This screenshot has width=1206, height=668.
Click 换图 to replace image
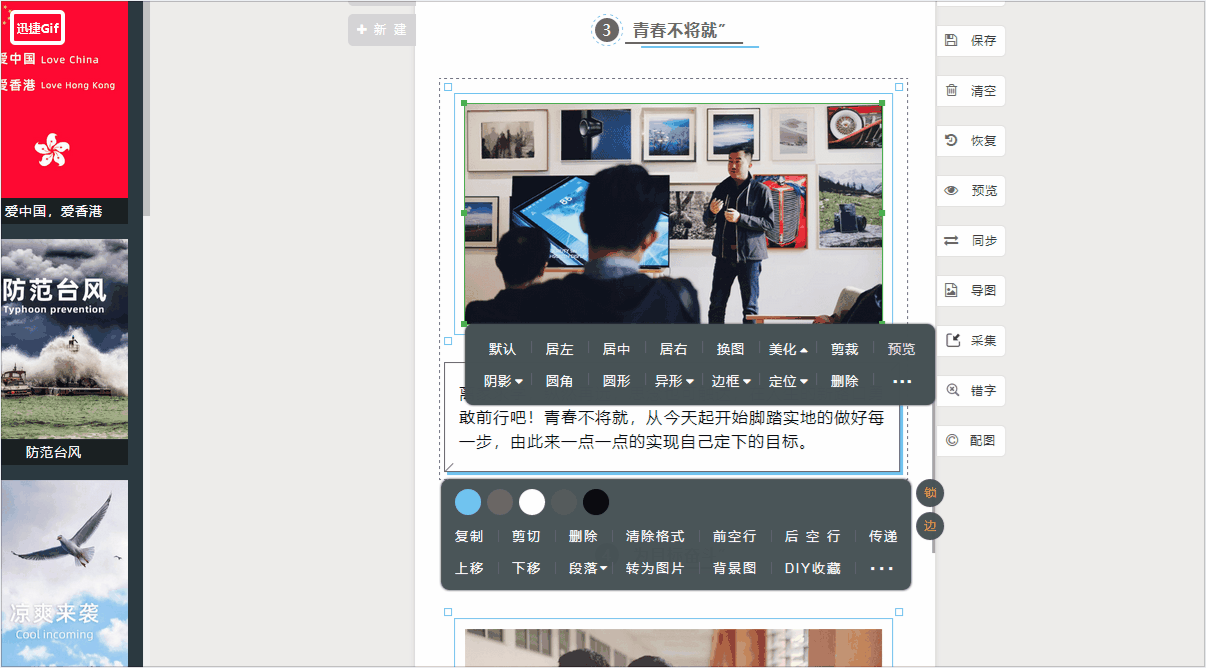pyautogui.click(x=730, y=349)
